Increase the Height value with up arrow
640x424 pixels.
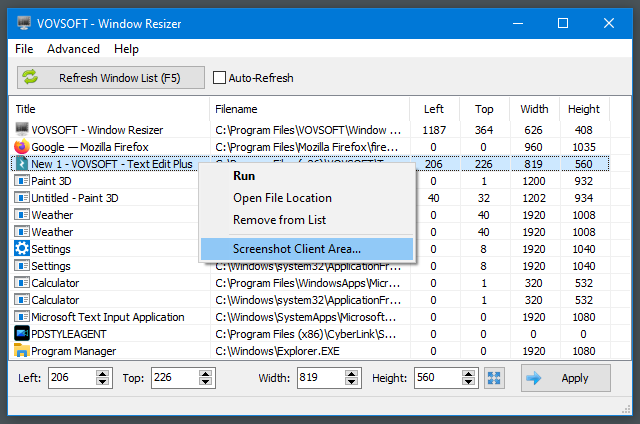pos(468,373)
